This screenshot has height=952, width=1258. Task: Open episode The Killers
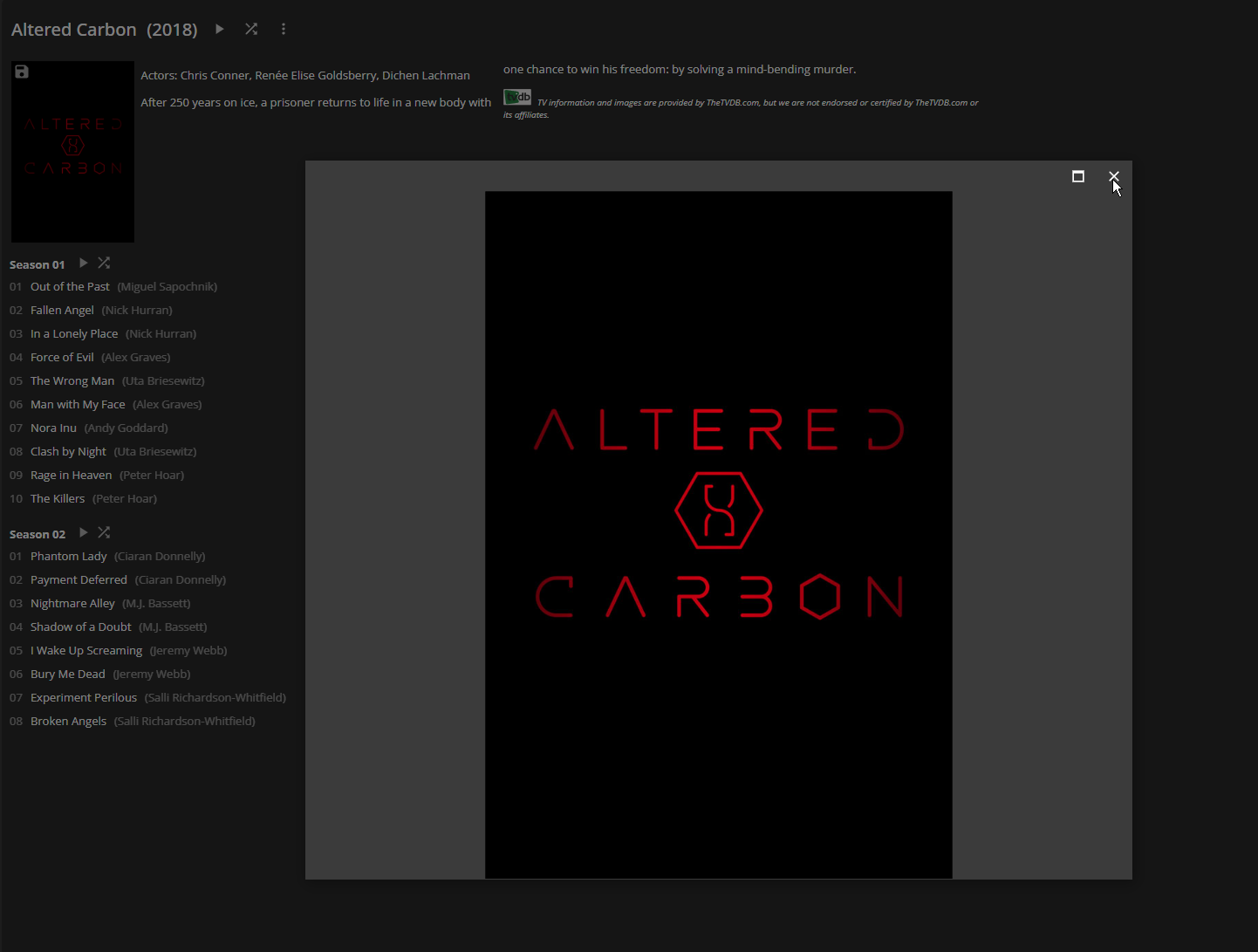pyautogui.click(x=58, y=498)
